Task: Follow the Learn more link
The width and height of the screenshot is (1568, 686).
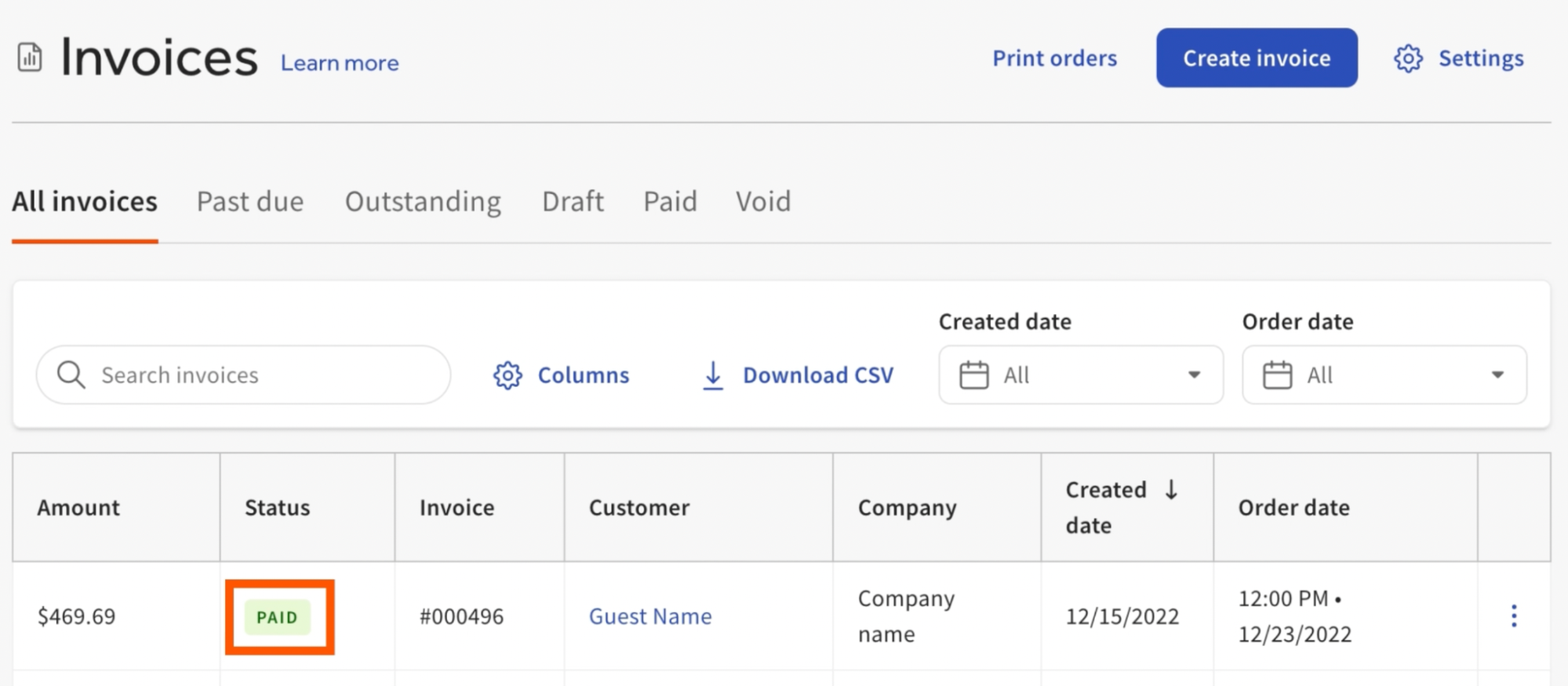Action: tap(340, 63)
